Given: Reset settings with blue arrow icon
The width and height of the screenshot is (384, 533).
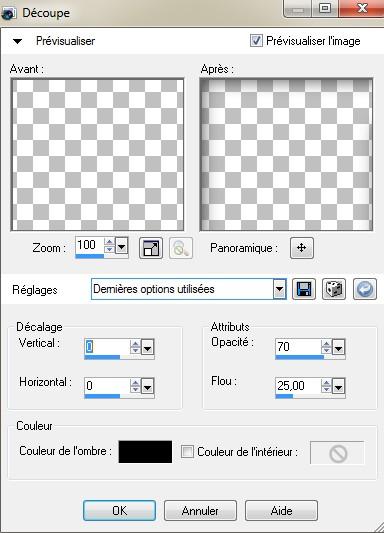Looking at the screenshot, I should [x=365, y=289].
